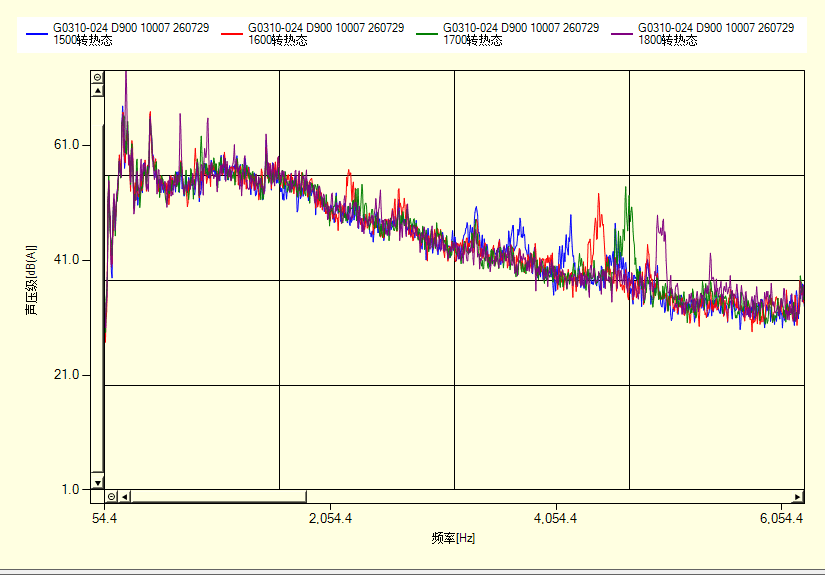Click the horizontal axis zoom reset icon
The width and height of the screenshot is (825, 575).
pos(112,497)
